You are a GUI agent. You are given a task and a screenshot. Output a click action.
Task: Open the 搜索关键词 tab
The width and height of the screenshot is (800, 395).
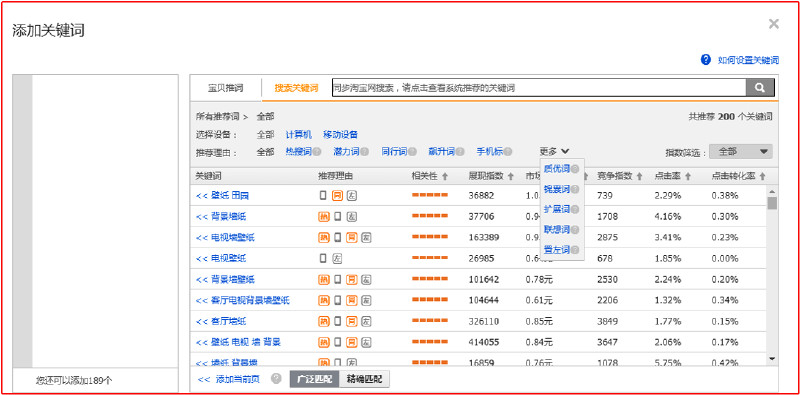(x=296, y=88)
